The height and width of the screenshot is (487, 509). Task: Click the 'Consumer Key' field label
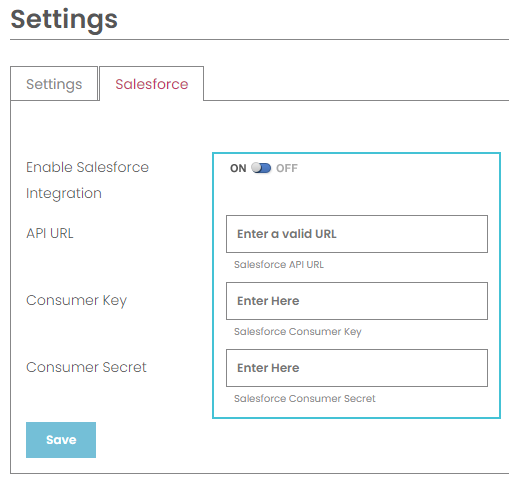point(76,301)
